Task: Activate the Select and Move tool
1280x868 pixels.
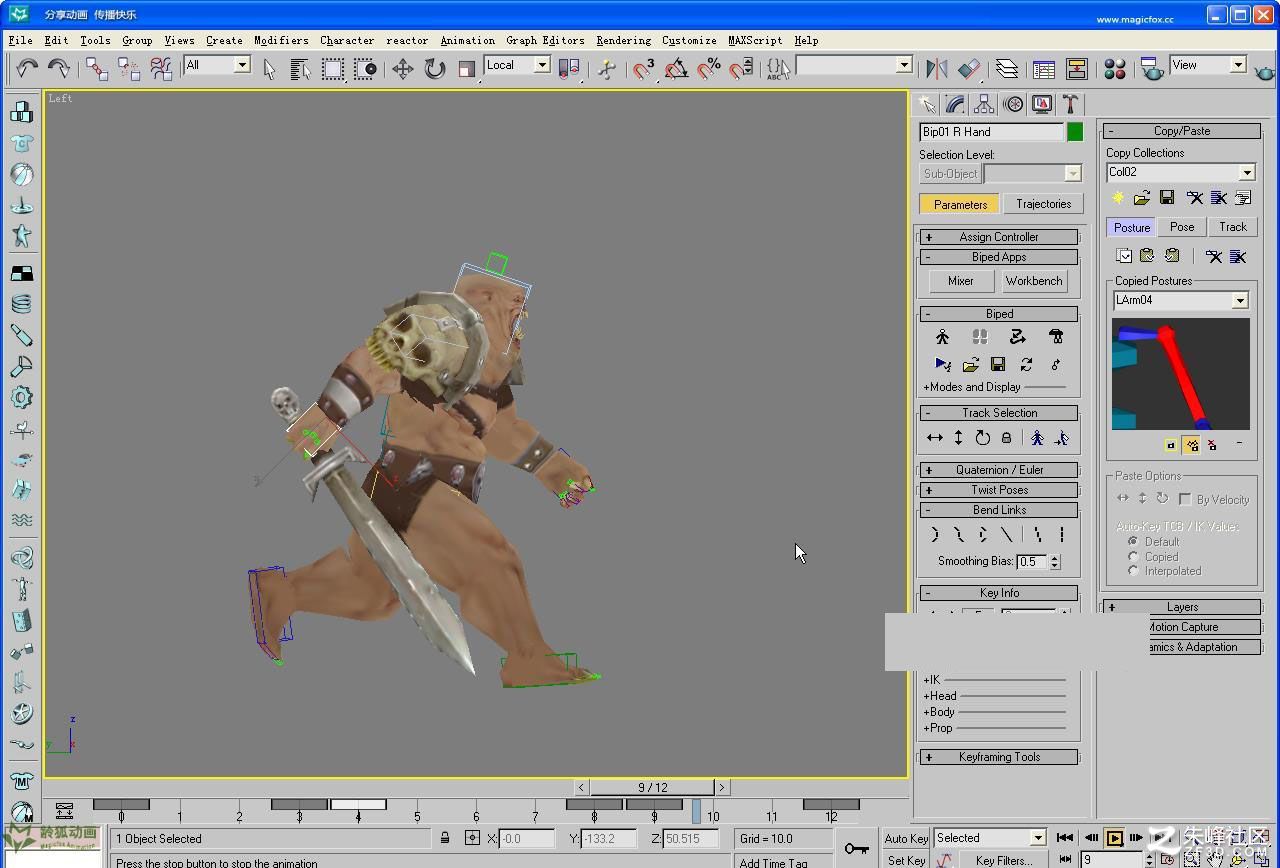Action: pyautogui.click(x=402, y=68)
